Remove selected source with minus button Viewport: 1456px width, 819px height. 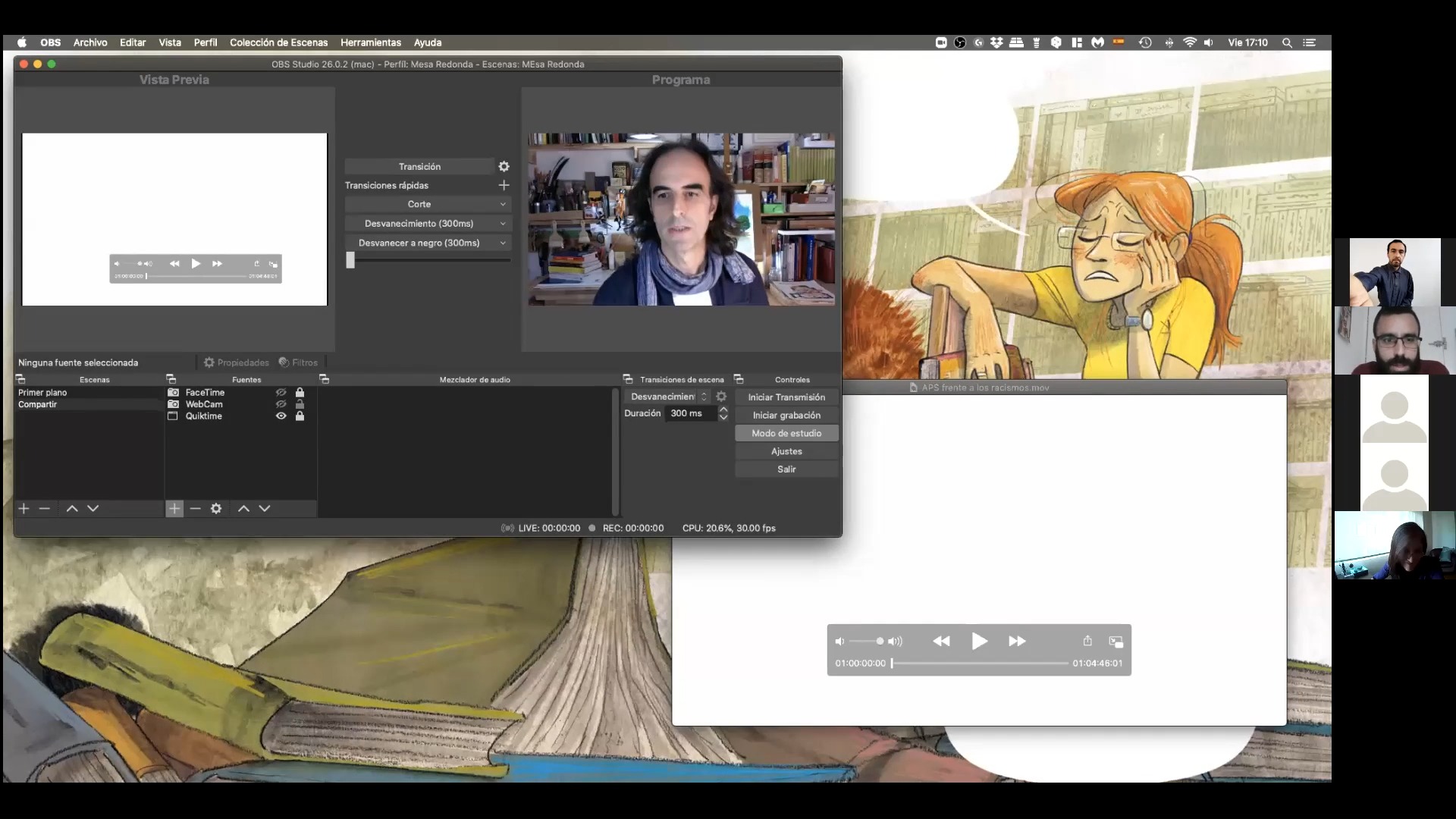pyautogui.click(x=195, y=508)
